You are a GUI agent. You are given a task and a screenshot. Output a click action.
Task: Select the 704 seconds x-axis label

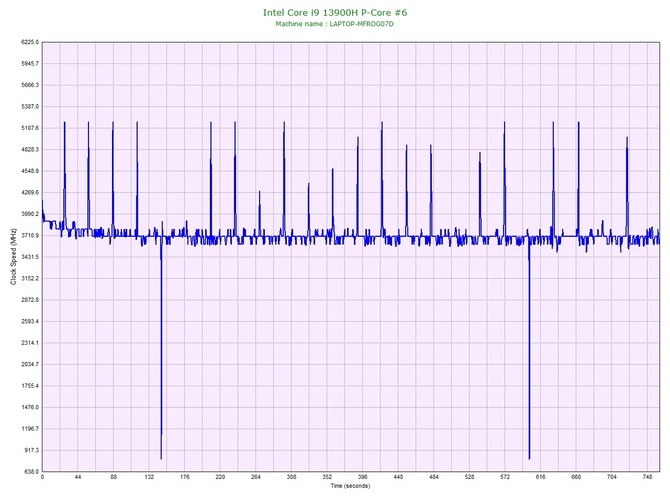(x=611, y=477)
